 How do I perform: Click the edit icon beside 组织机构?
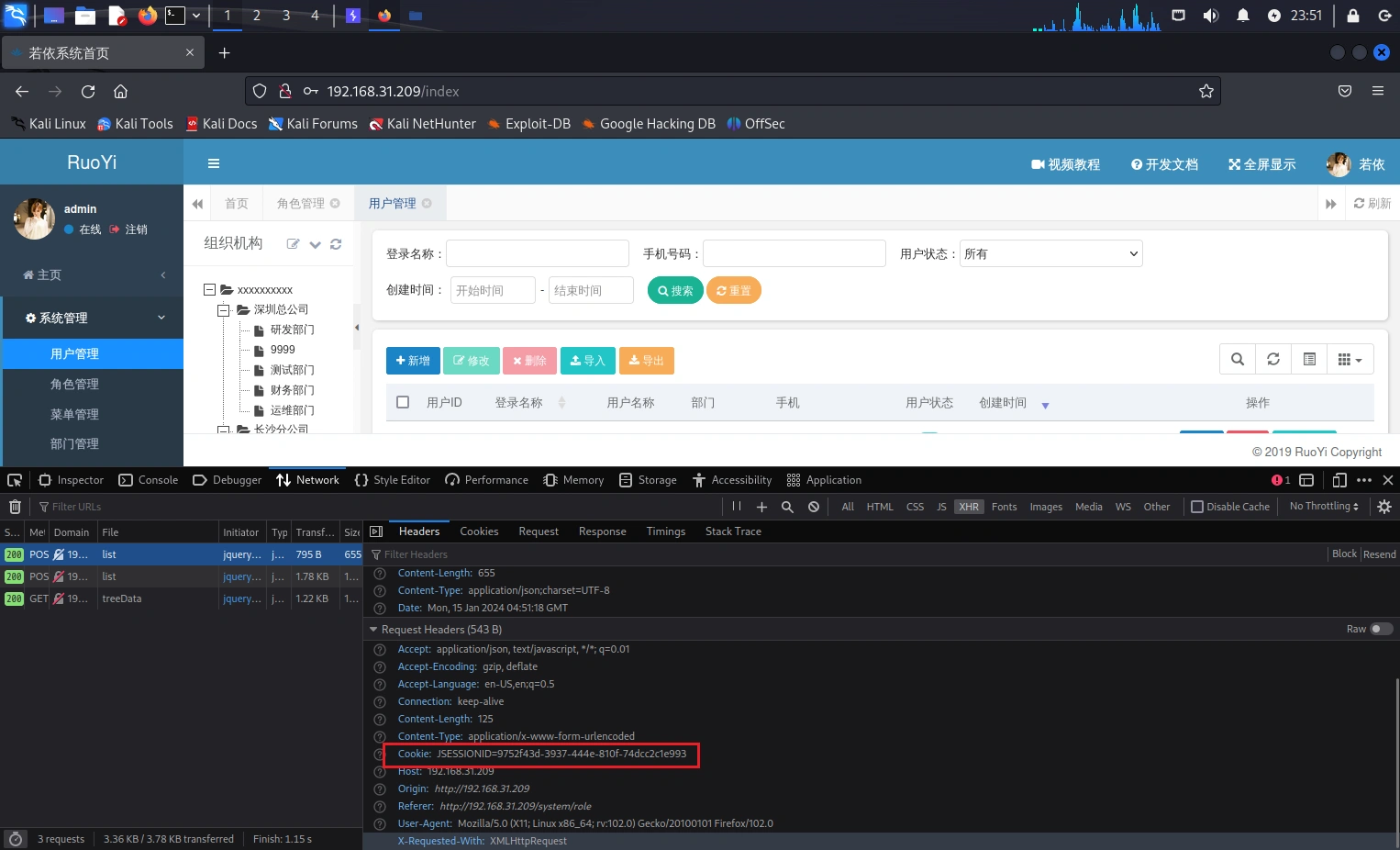click(293, 244)
